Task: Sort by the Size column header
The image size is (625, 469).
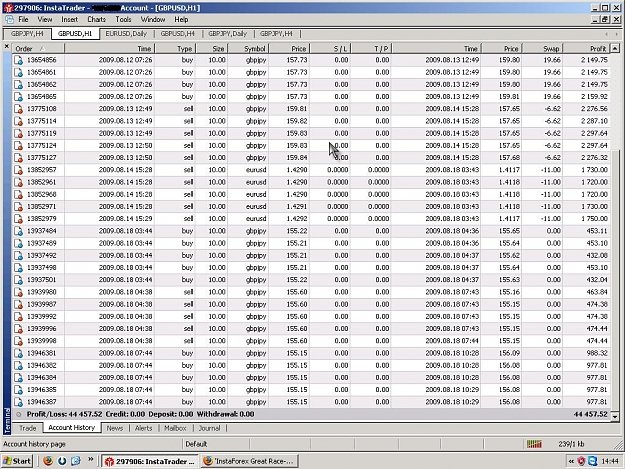Action: tap(212, 49)
